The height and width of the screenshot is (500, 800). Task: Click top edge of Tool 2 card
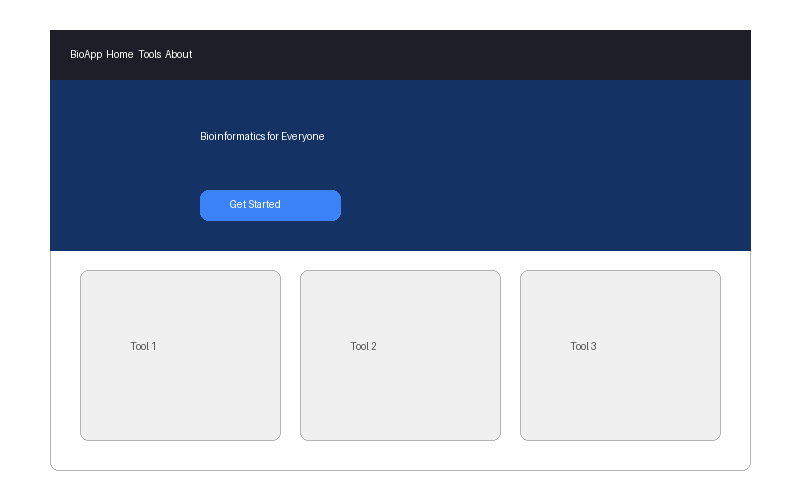400,272
